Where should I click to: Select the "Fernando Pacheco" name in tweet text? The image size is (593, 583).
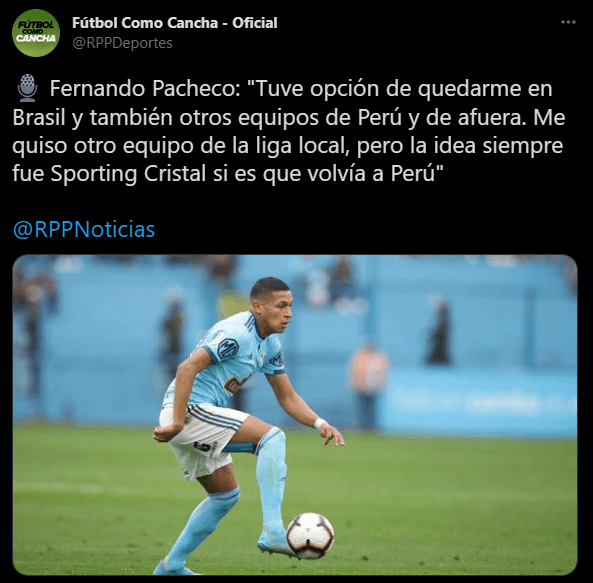tap(145, 88)
